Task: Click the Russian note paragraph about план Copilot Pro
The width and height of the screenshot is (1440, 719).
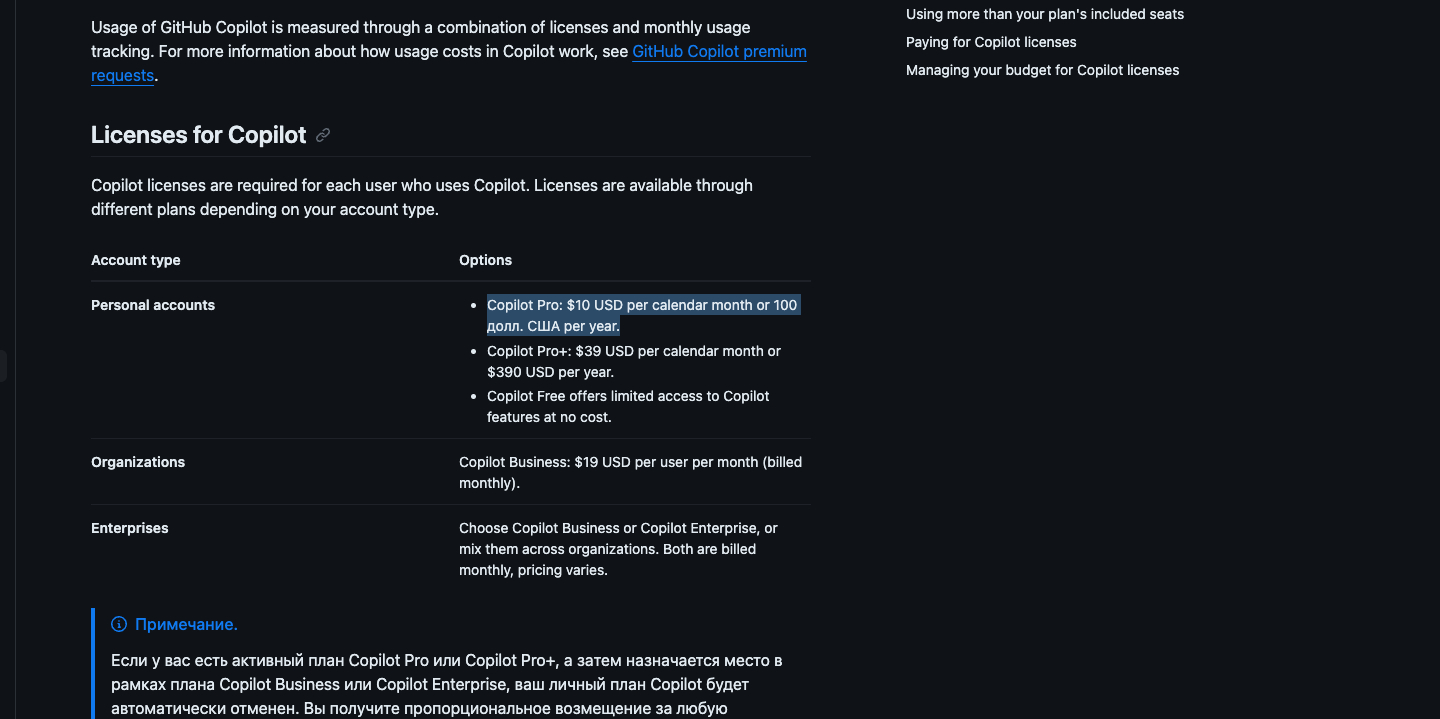Action: [446, 684]
